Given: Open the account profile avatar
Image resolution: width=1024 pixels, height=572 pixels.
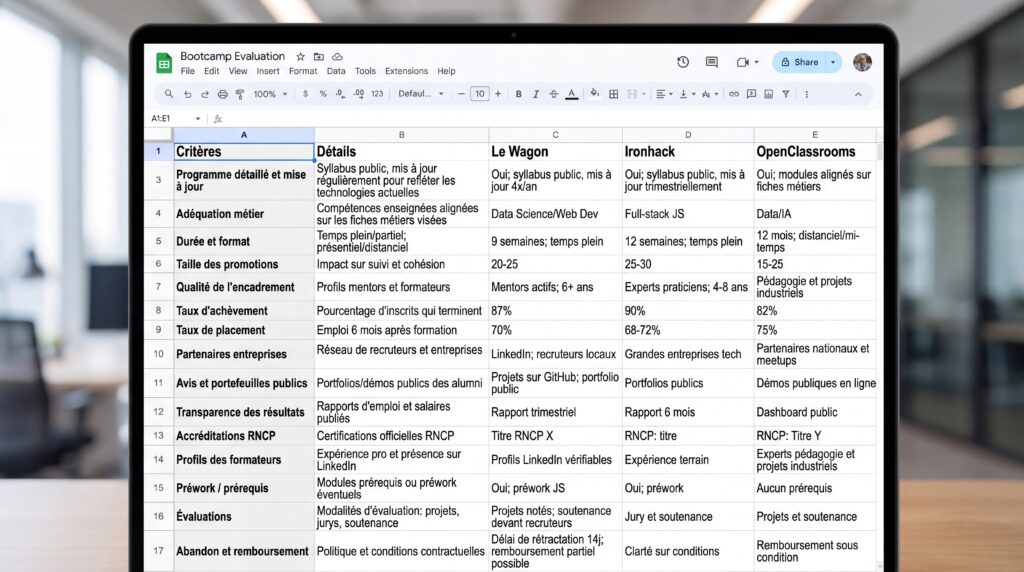Looking at the screenshot, I should pyautogui.click(x=863, y=62).
